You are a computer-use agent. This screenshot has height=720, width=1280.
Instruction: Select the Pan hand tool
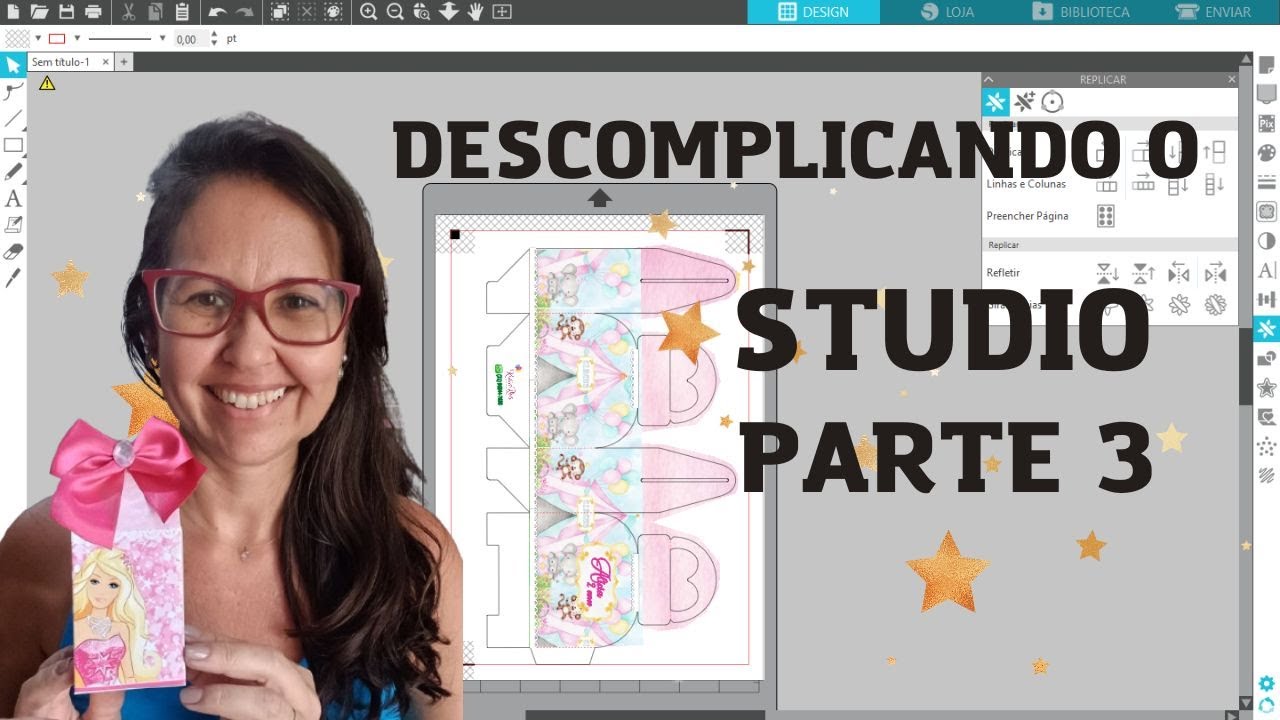click(x=475, y=12)
